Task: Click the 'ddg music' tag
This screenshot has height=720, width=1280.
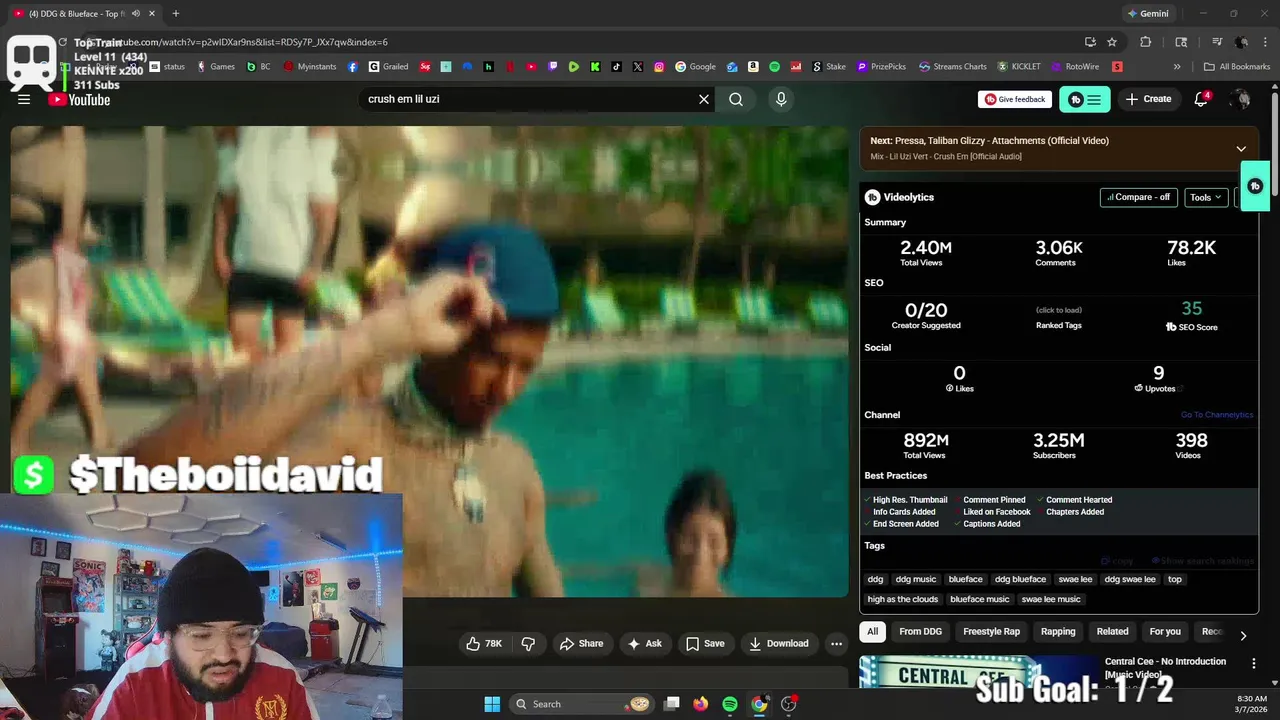Action: (916, 579)
